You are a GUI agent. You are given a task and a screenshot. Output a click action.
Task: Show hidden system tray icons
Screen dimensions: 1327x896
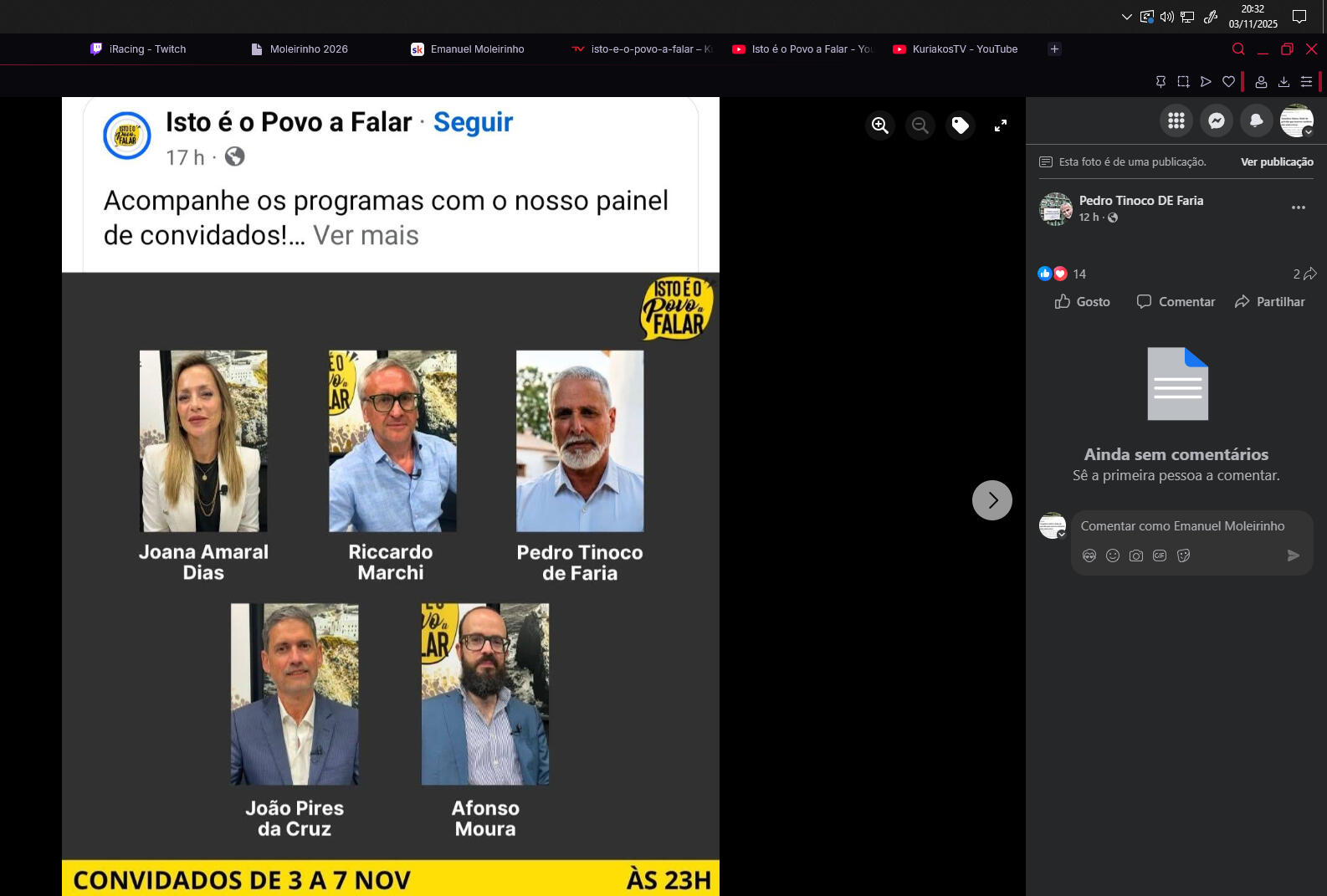point(1126,17)
